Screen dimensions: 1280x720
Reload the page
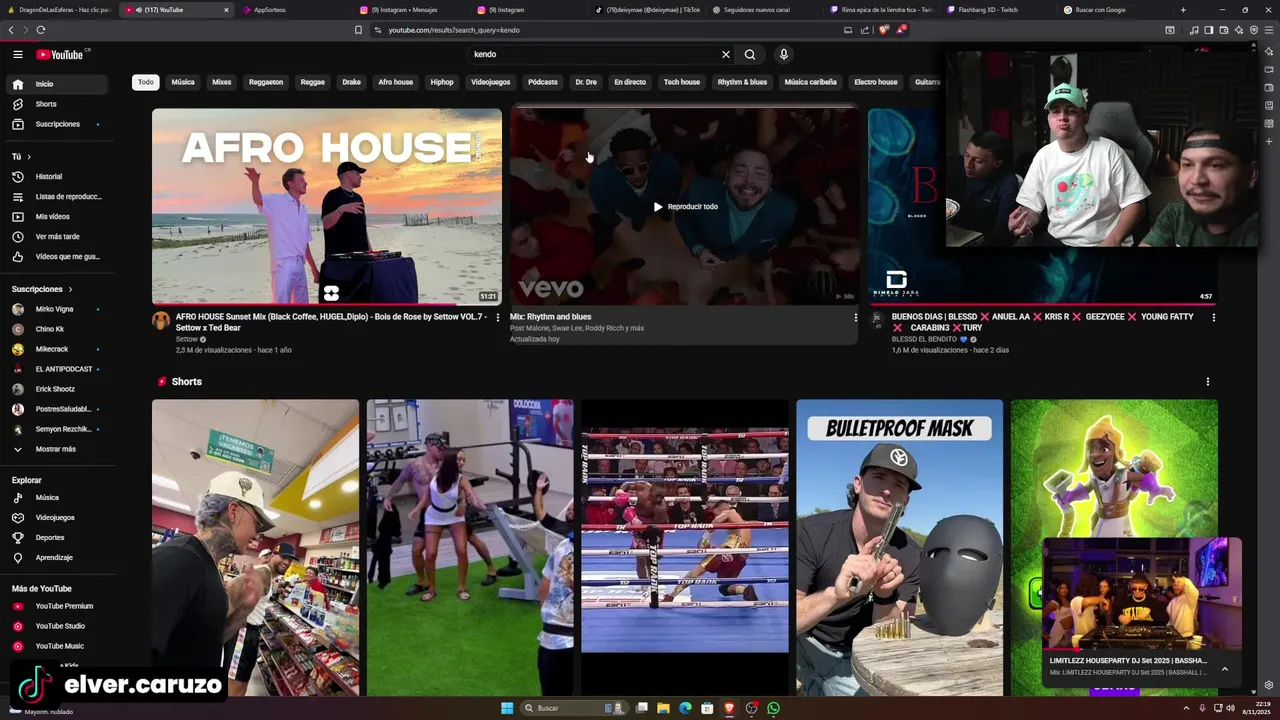[x=40, y=30]
